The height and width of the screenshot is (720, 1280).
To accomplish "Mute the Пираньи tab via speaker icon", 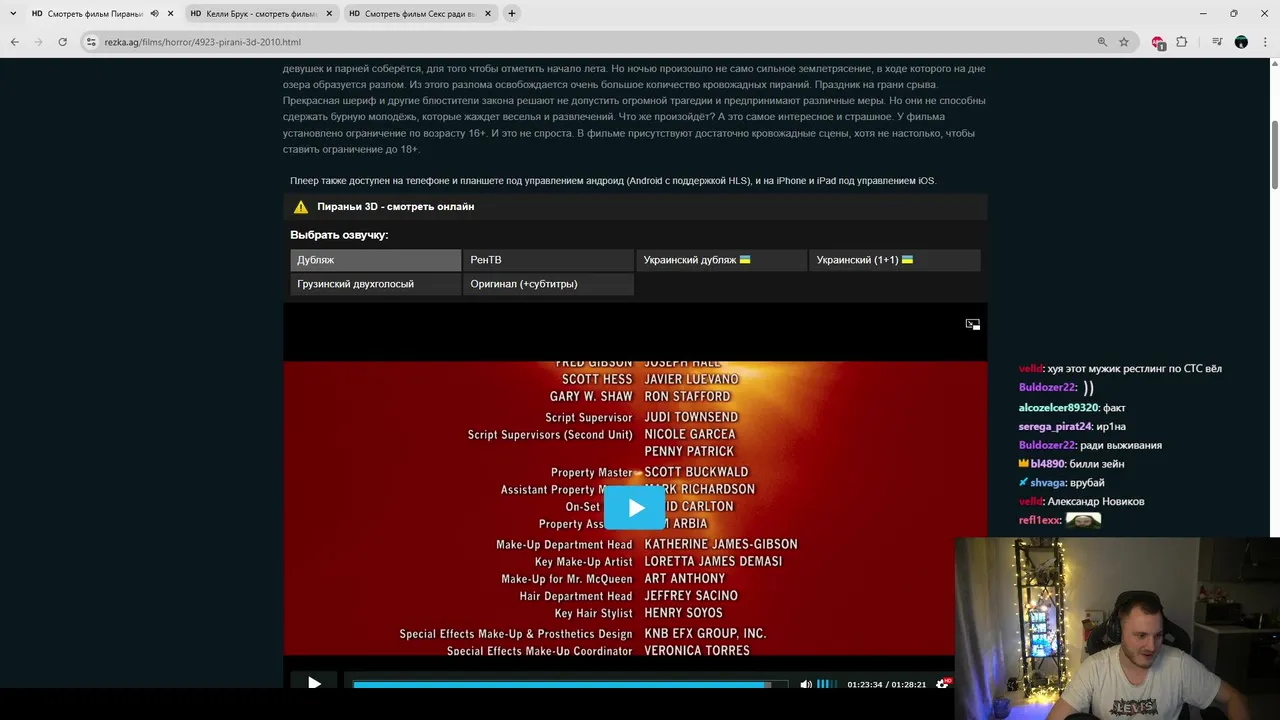I will pyautogui.click(x=155, y=14).
